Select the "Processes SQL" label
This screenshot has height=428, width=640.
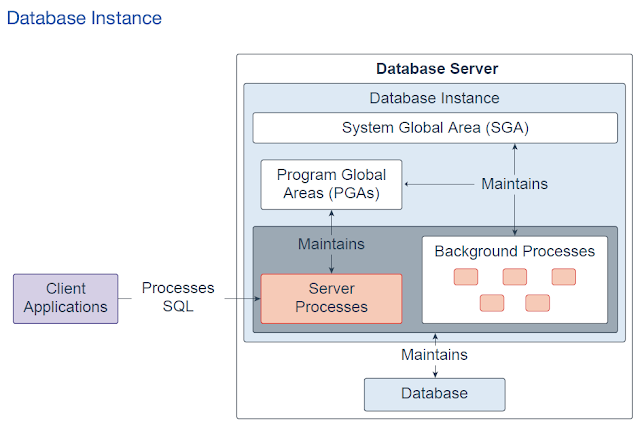178,297
